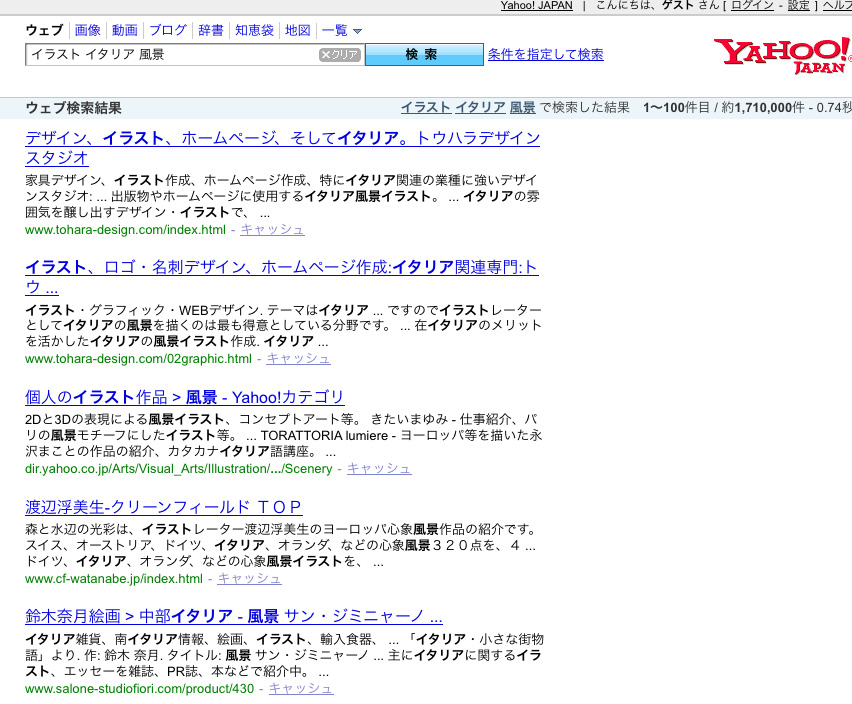
Task: Open 鈴木奈月絵画 中部イタリア result title
Action: (234, 616)
